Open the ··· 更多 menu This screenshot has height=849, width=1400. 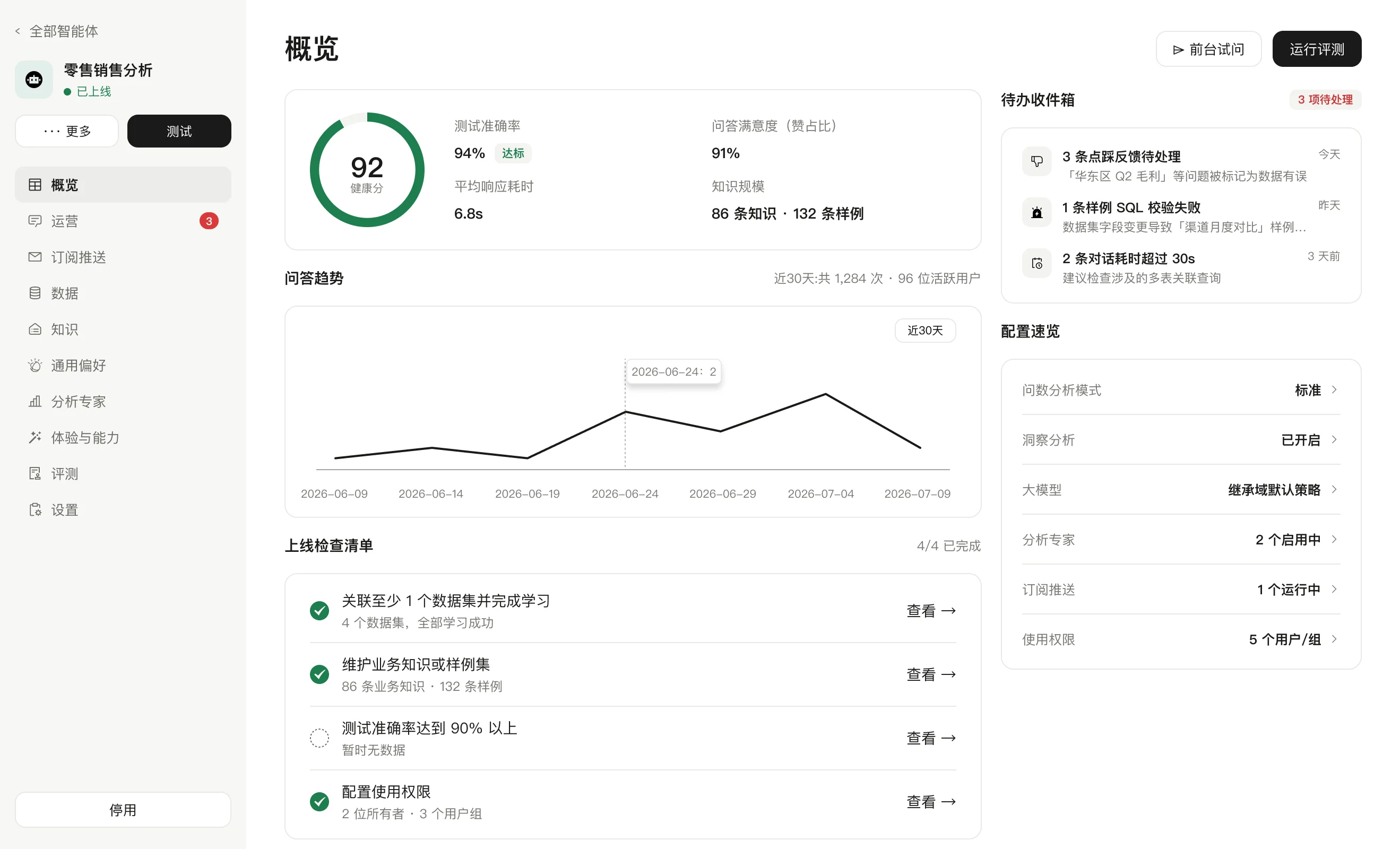tap(67, 131)
